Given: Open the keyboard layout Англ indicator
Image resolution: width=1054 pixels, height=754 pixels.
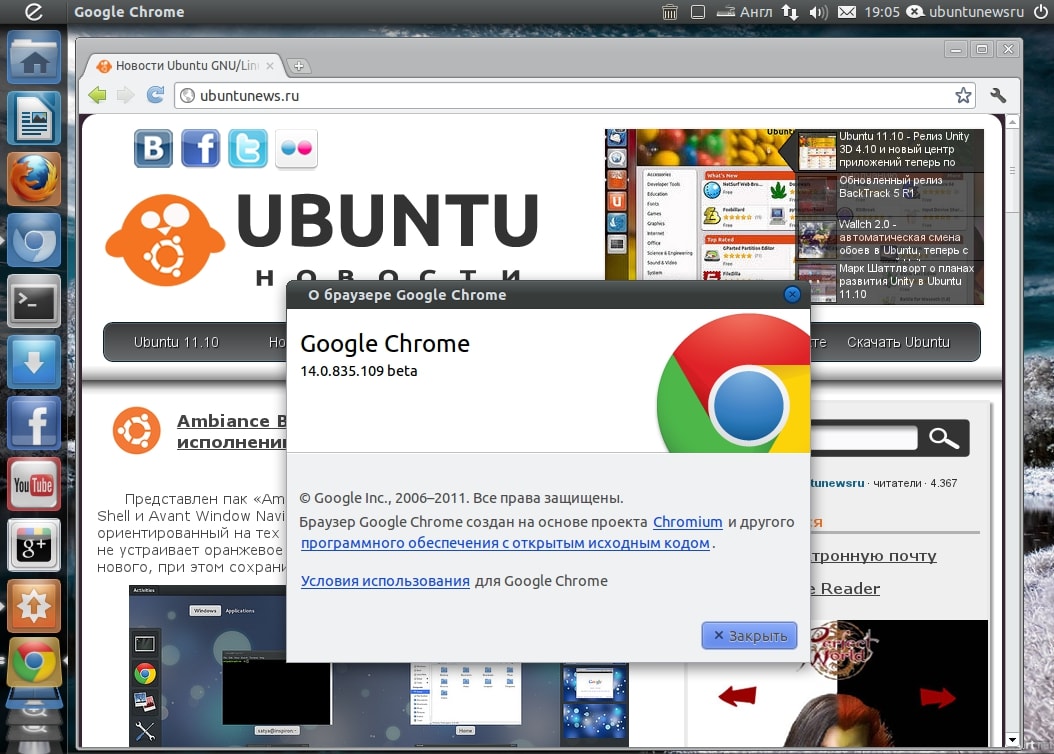Looking at the screenshot, I should click(x=744, y=11).
